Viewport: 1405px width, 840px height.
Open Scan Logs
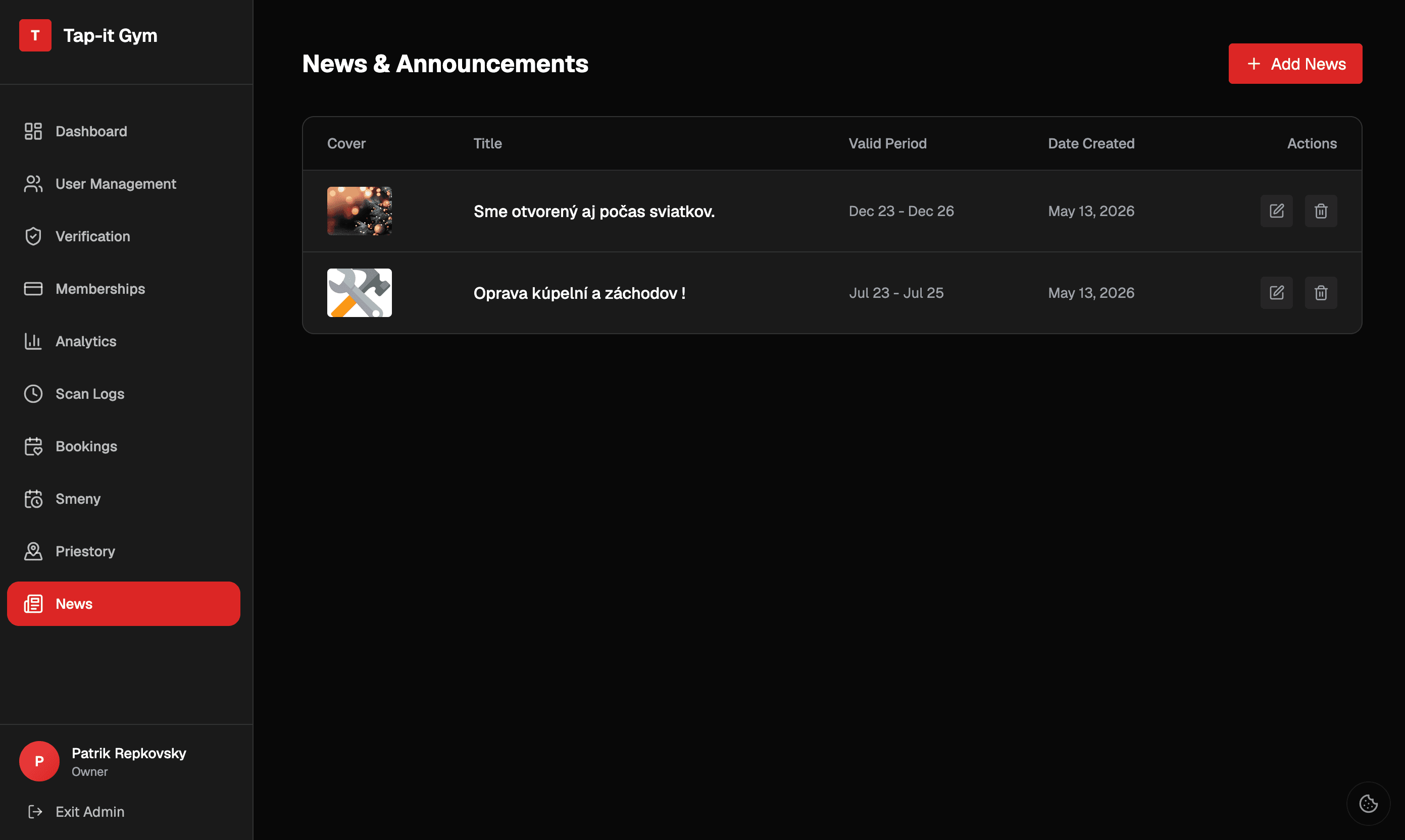point(123,394)
